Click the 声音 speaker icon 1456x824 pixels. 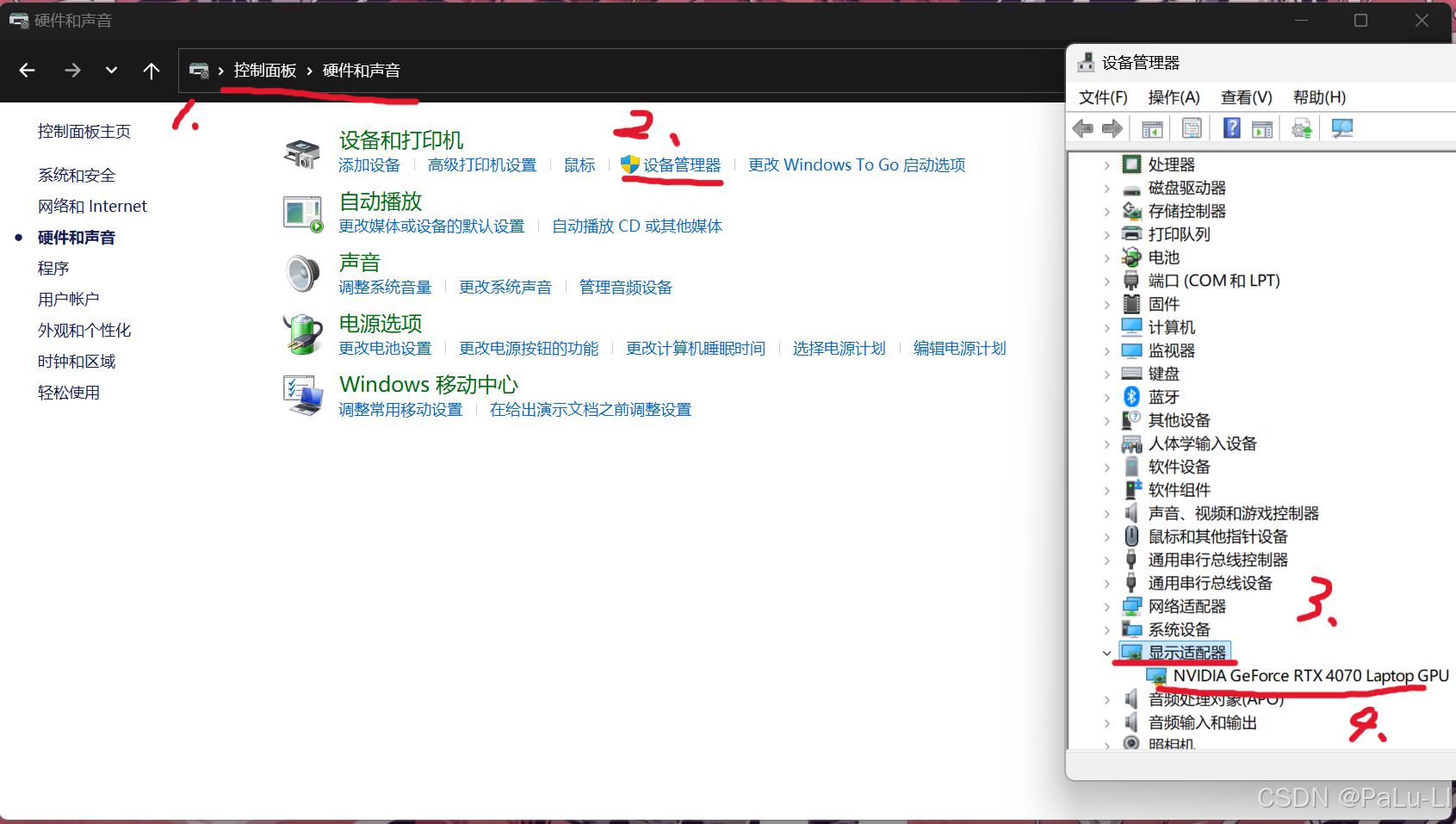coord(302,274)
